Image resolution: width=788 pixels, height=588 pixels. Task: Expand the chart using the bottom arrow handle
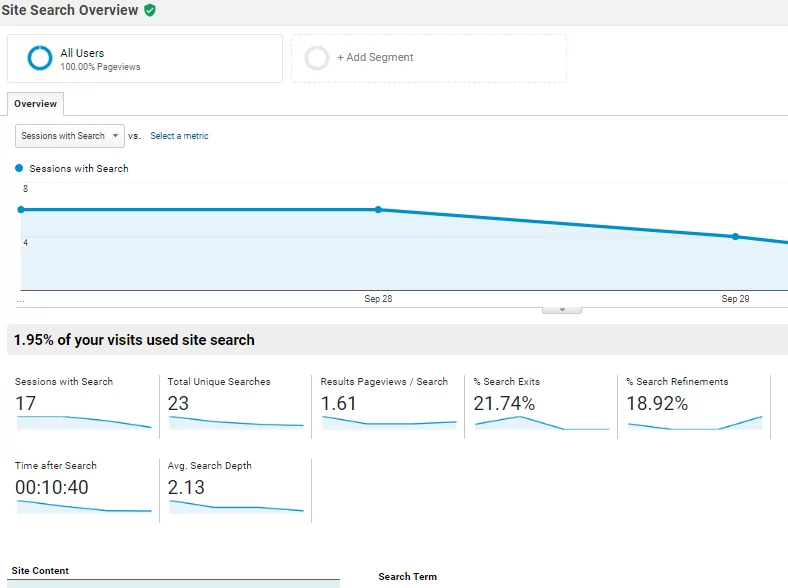[x=562, y=310]
